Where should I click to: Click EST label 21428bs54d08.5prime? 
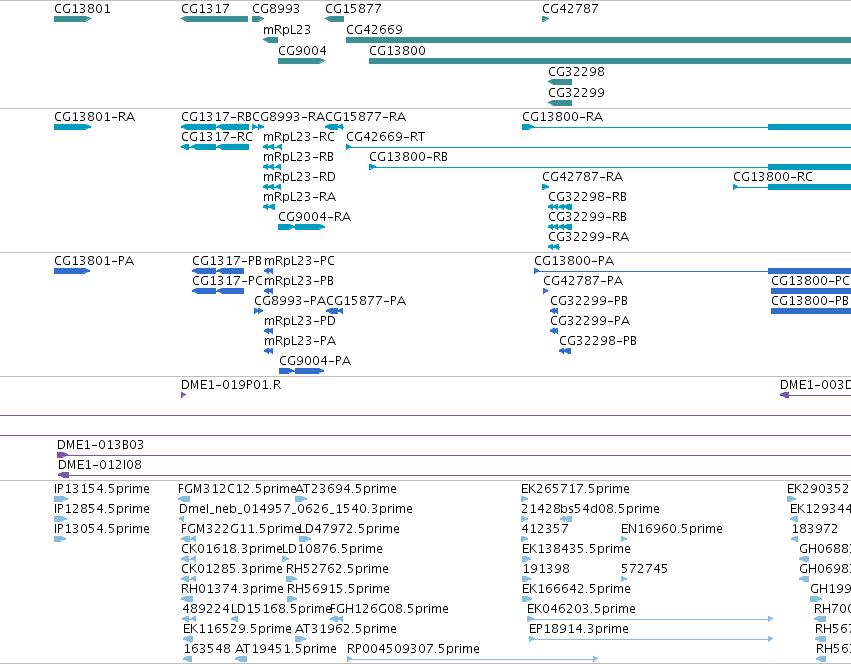pos(590,510)
